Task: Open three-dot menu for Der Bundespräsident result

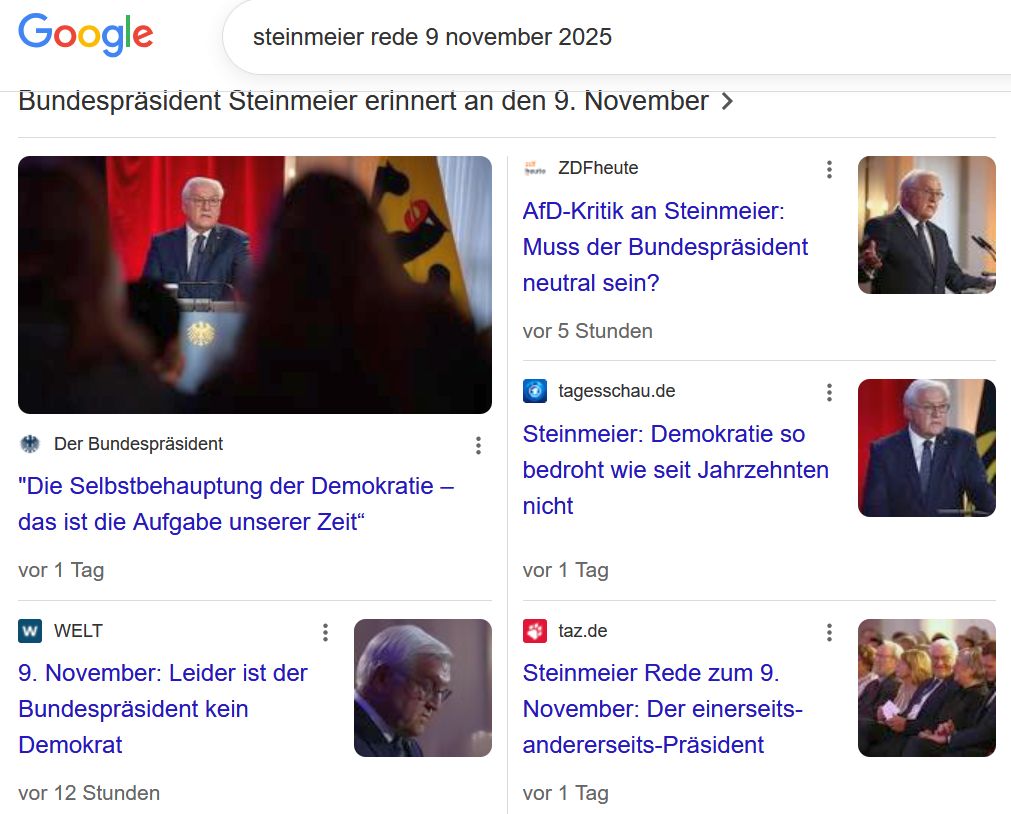Action: pos(478,445)
